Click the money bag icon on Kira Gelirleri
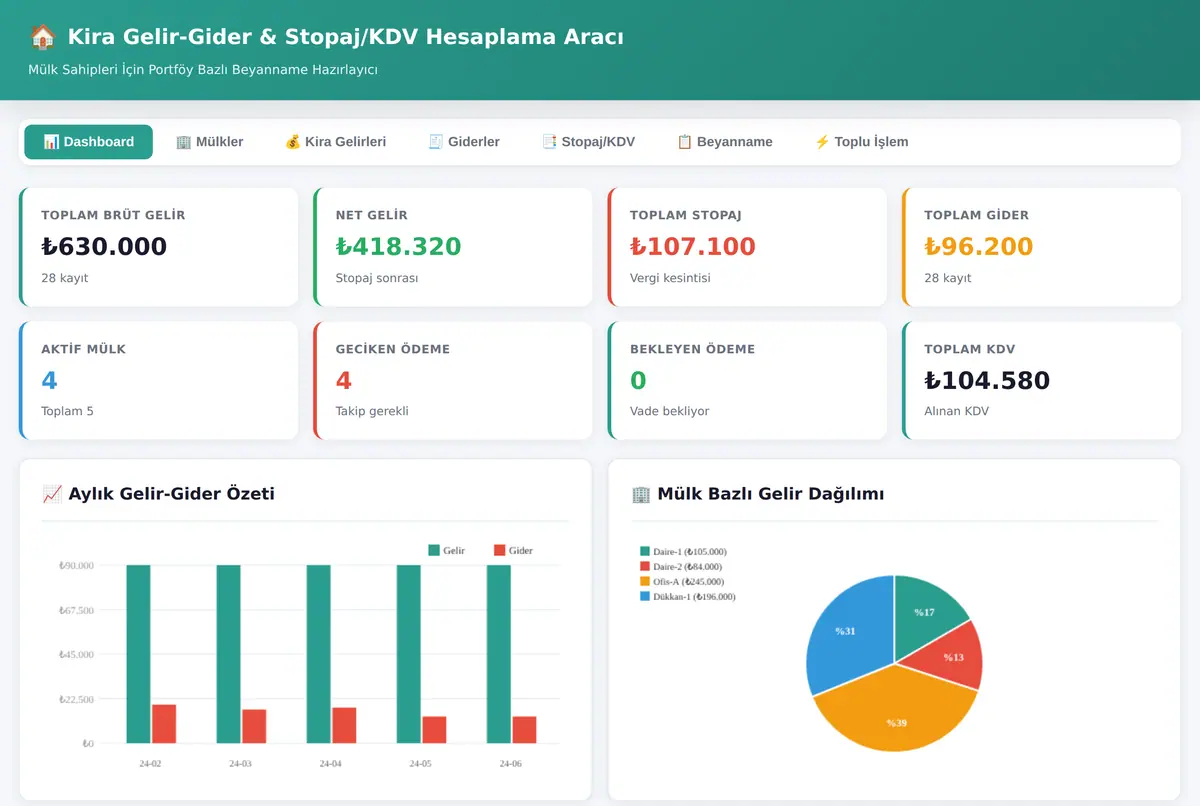The image size is (1200, 806). [x=292, y=142]
